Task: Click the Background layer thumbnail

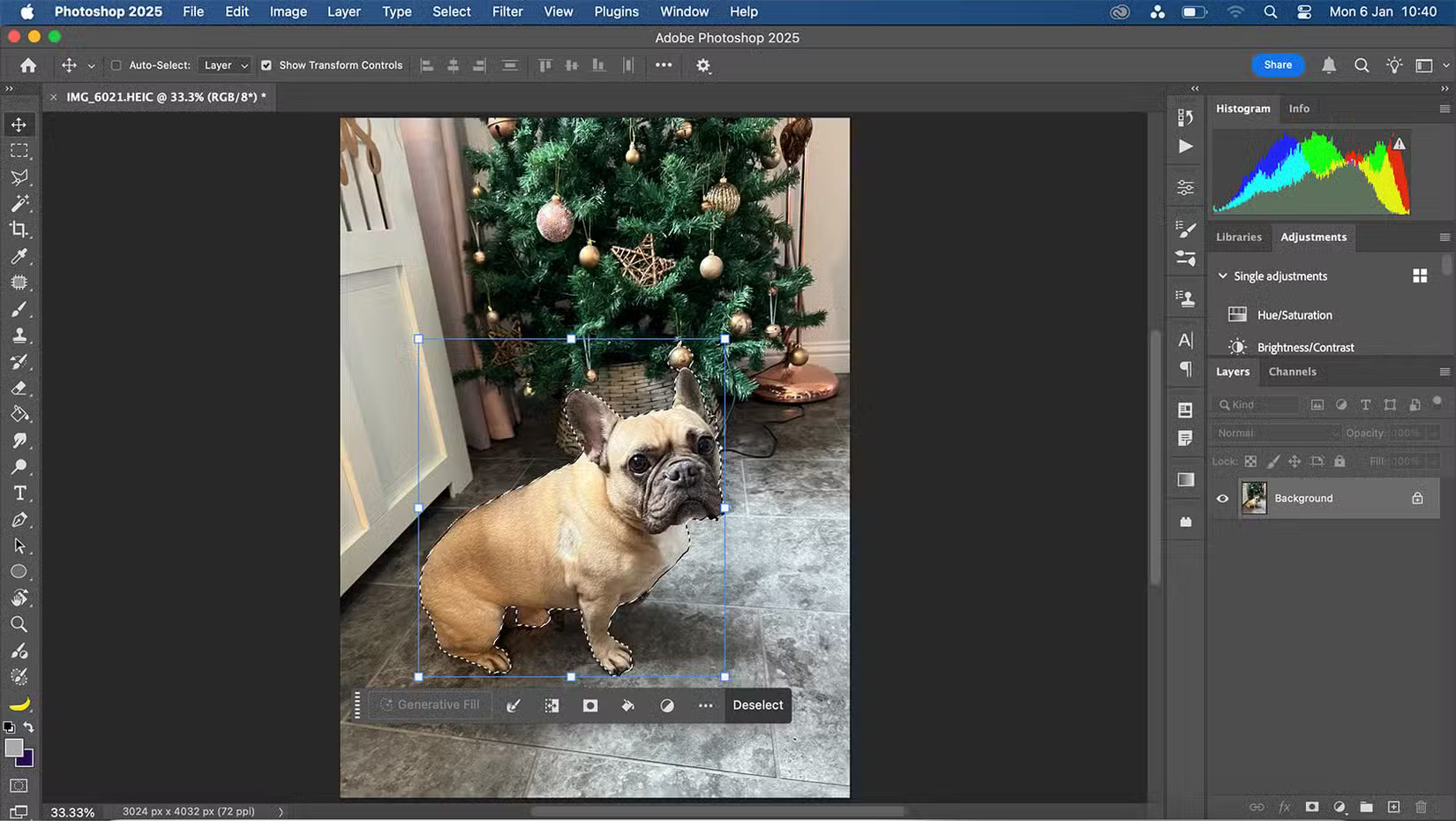Action: [x=1254, y=498]
